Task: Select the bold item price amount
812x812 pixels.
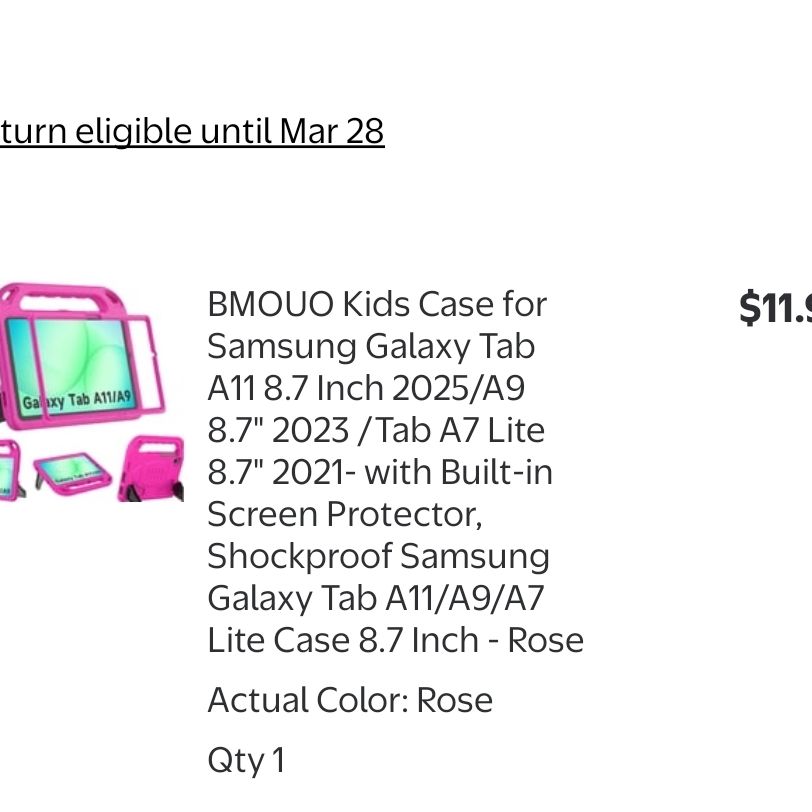Action: pyautogui.click(x=775, y=309)
